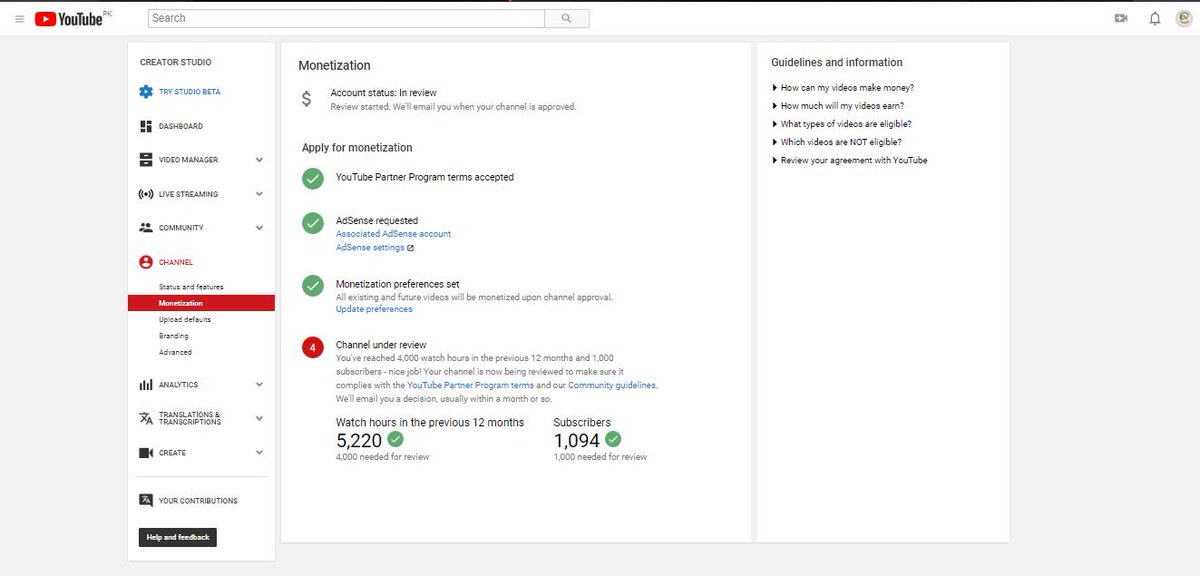The height and width of the screenshot is (576, 1200).
Task: Open Status and features submenu item
Action: pos(191,287)
